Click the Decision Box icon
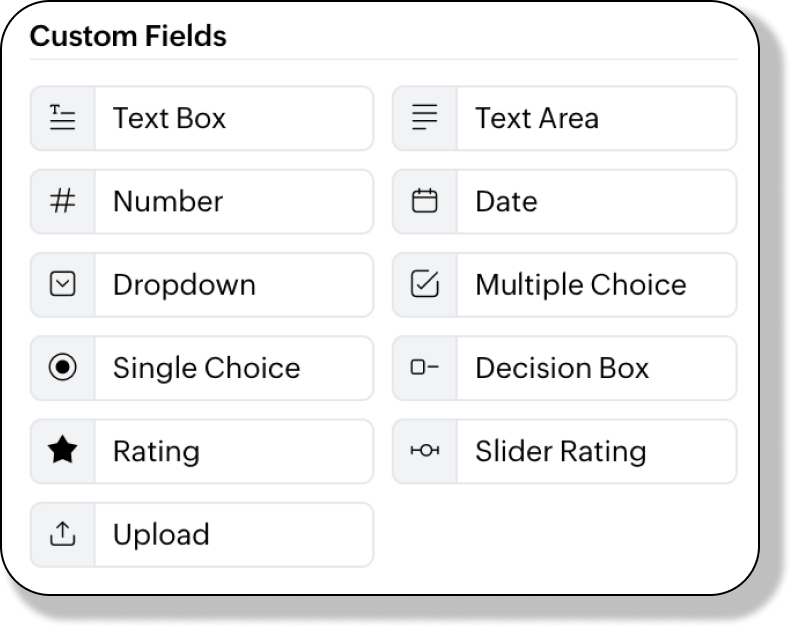The width and height of the screenshot is (792, 628). coord(425,367)
